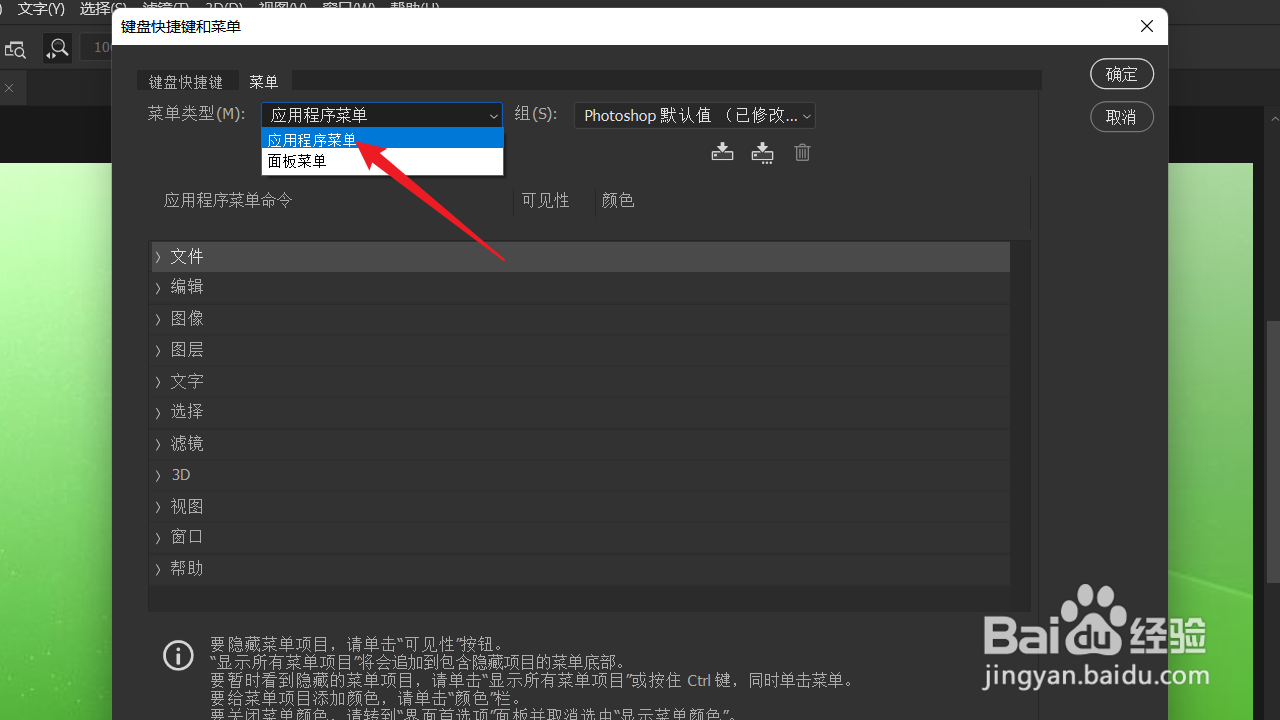The width and height of the screenshot is (1280, 720).
Task: Open the 选择(S) menu in the menu bar
Action: click(x=100, y=9)
